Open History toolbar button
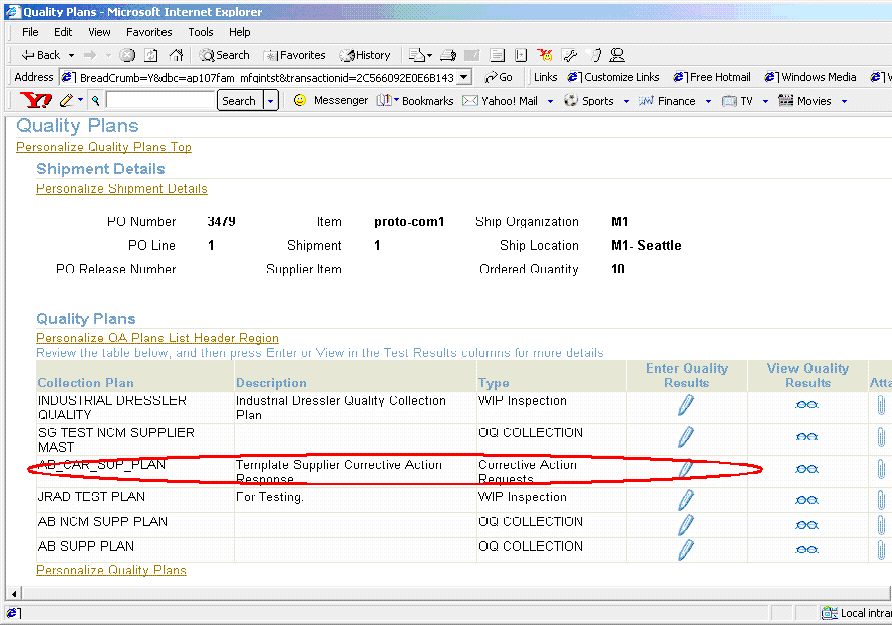The image size is (892, 625). point(365,55)
